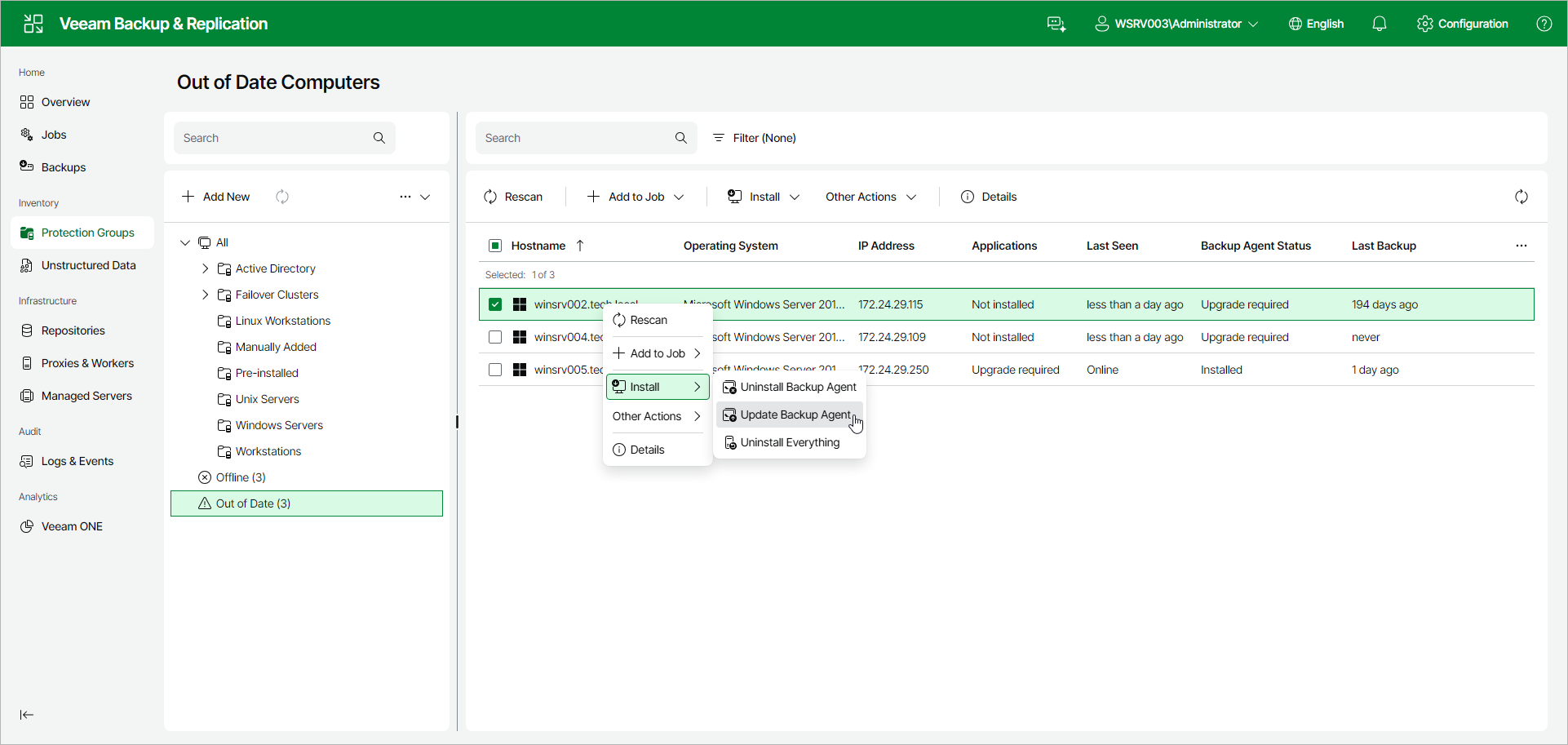The image size is (1568, 745).
Task: Open the remote console monitor icon
Action: [x=1056, y=24]
